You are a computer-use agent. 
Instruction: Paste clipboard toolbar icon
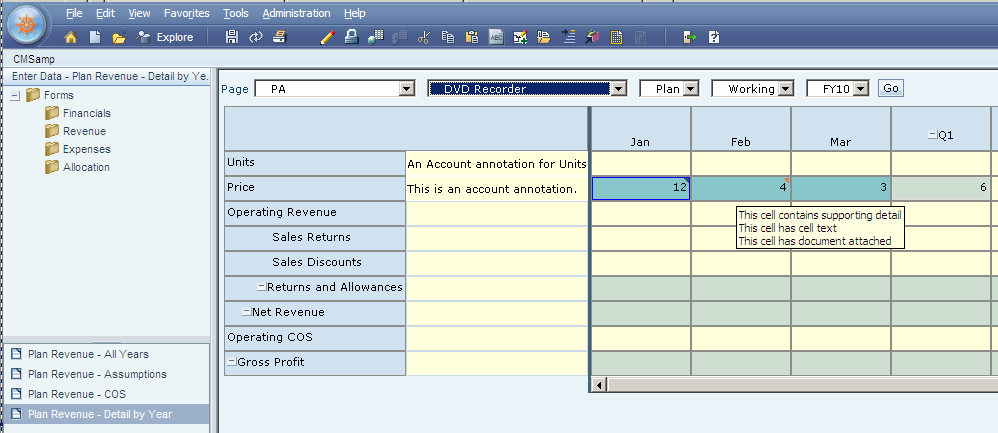tap(472, 38)
